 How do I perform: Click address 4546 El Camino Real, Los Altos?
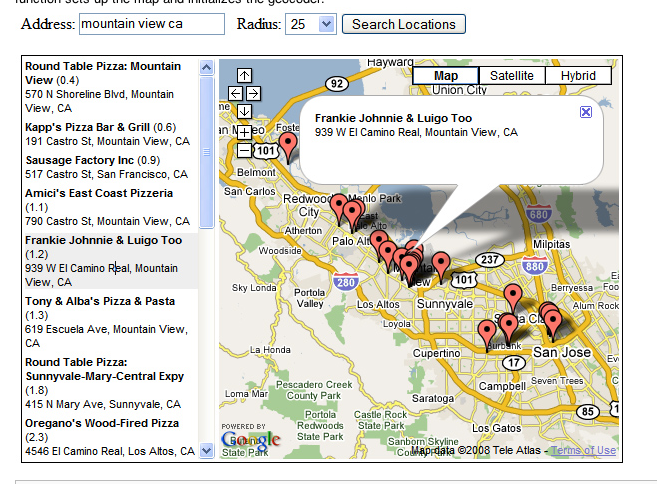click(110, 451)
